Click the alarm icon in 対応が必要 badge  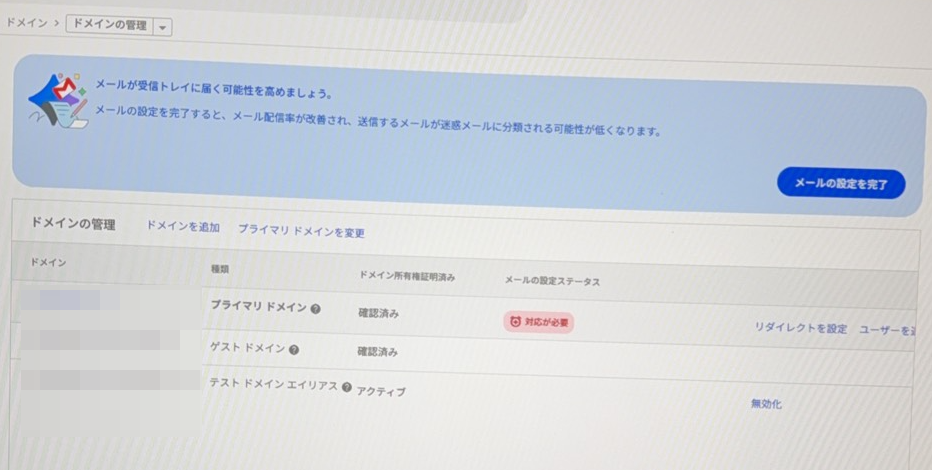[515, 321]
